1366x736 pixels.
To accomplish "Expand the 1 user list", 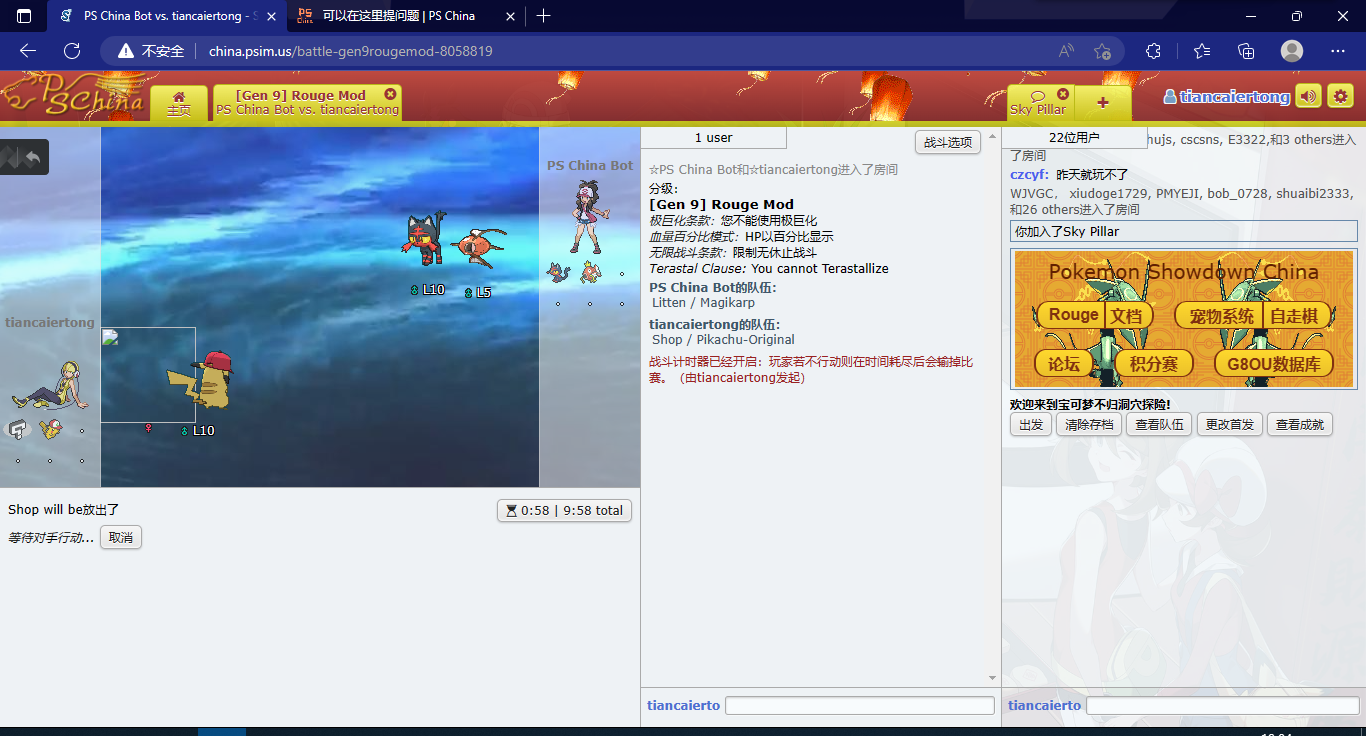I will (713, 138).
